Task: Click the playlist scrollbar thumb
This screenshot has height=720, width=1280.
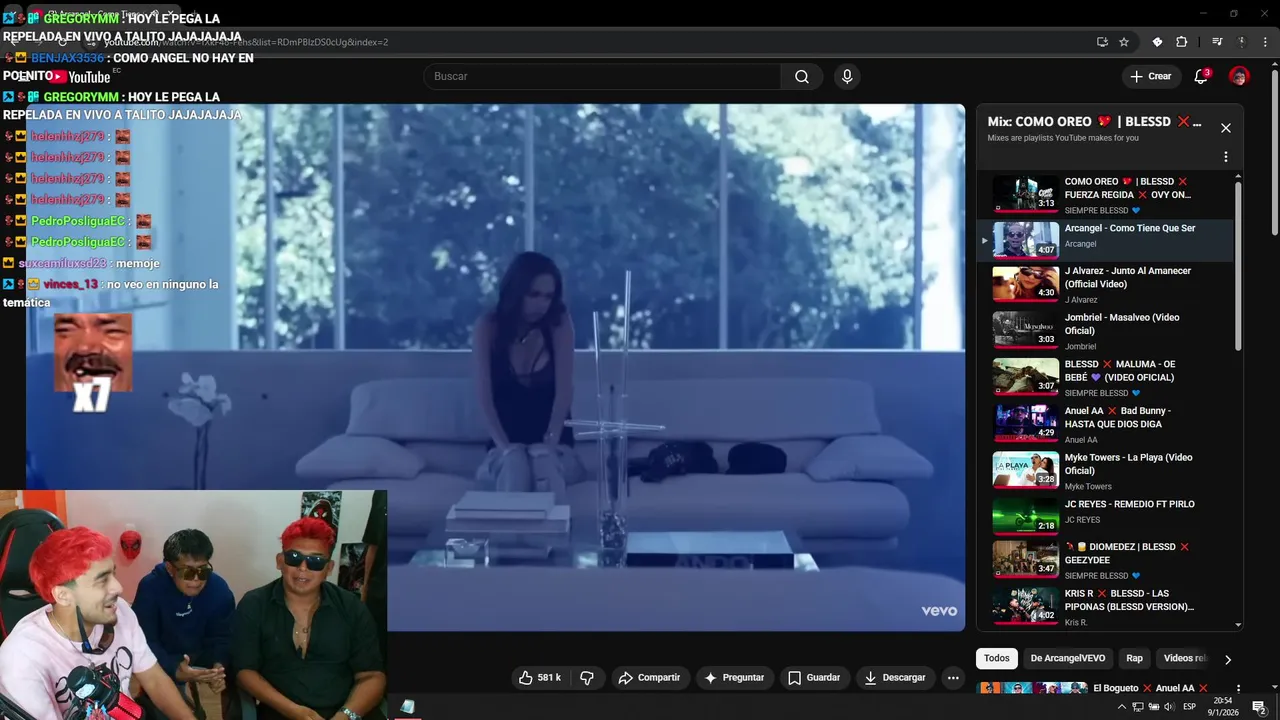Action: pos(1238,265)
